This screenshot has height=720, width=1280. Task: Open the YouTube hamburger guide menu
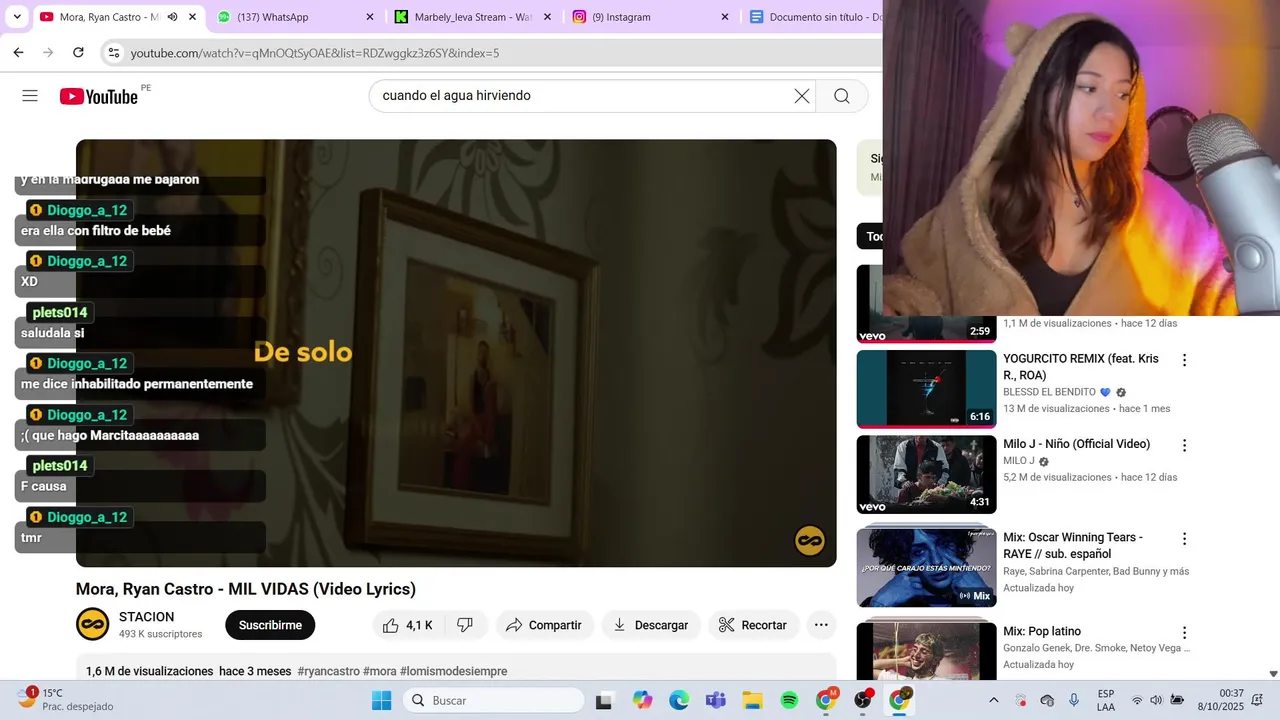click(x=30, y=96)
